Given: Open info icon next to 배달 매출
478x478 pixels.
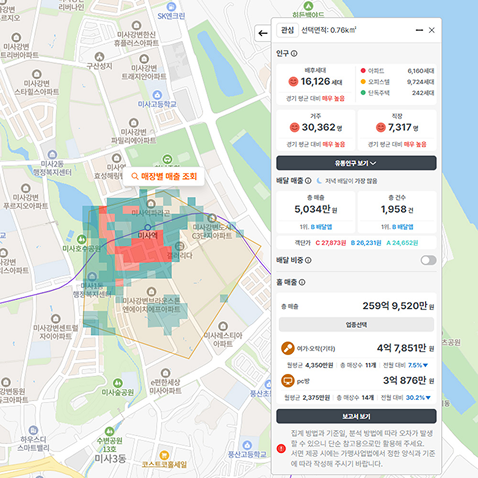Looking at the screenshot, I should [x=308, y=181].
